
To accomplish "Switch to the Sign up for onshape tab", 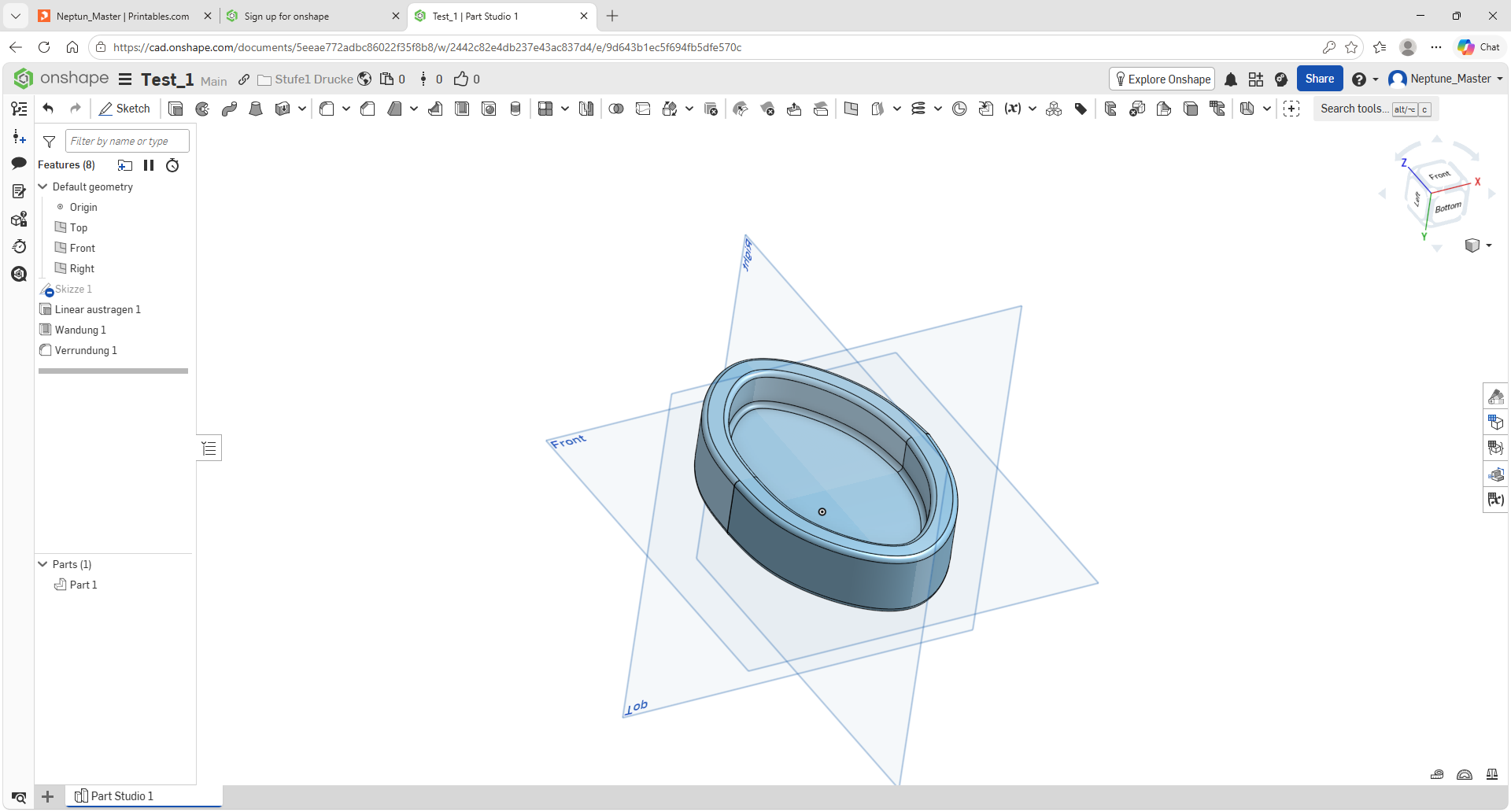I will [x=312, y=16].
